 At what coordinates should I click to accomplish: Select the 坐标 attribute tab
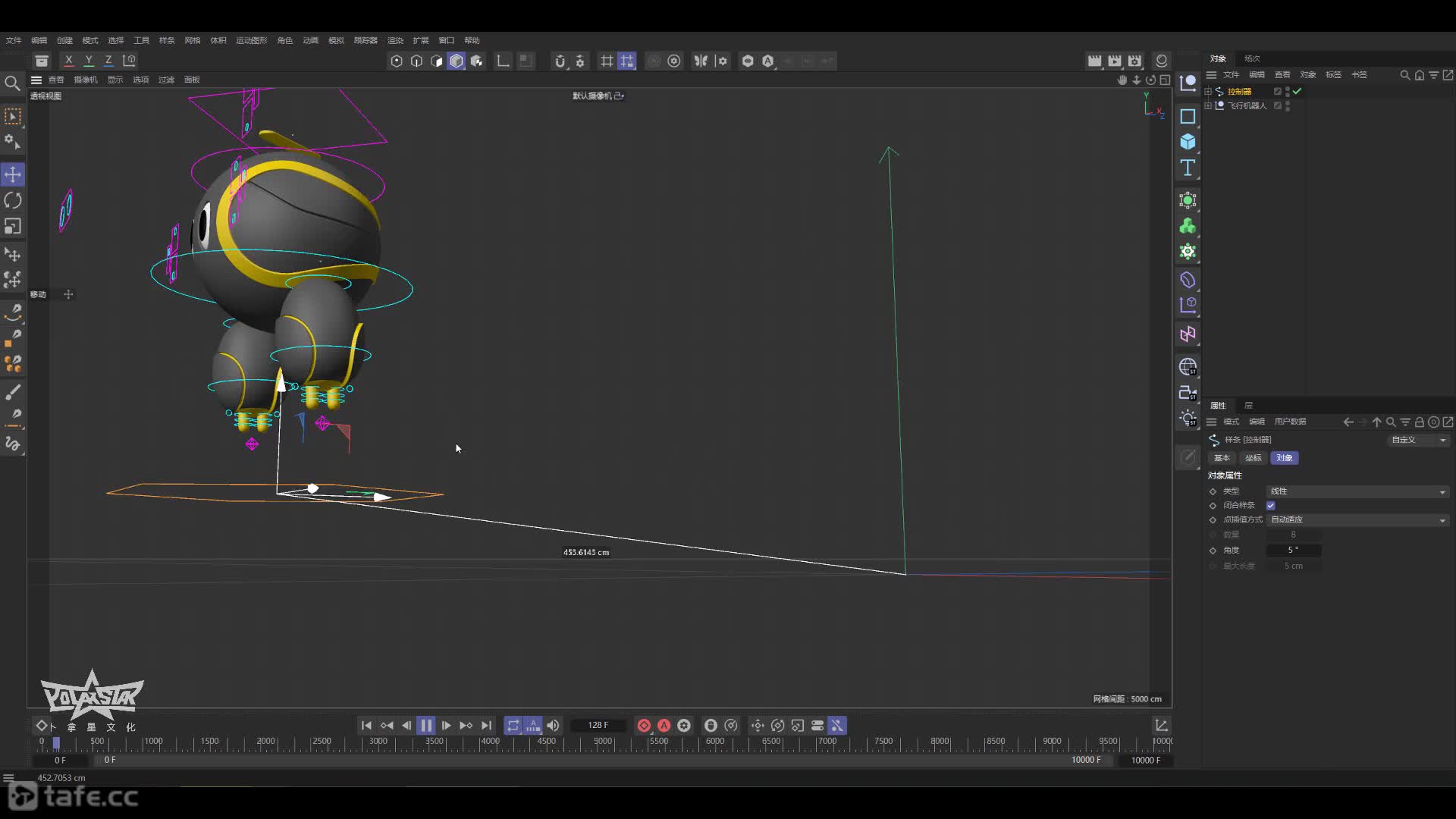[1254, 458]
